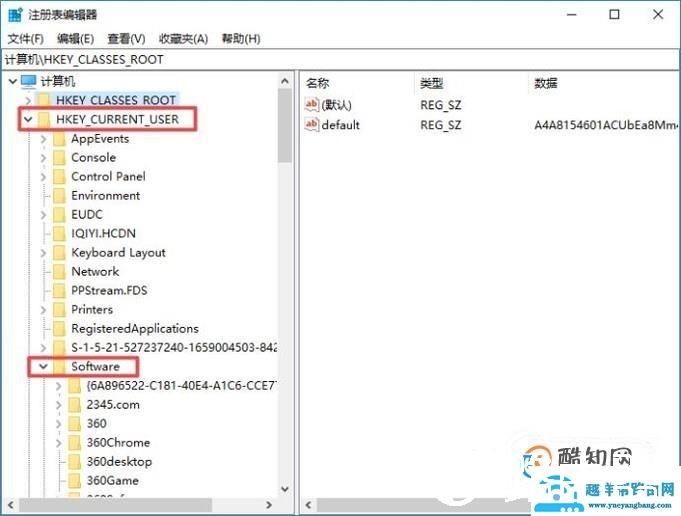Click the AppEvents folder icon
Viewport: 681px width, 516px height.
pos(59,139)
